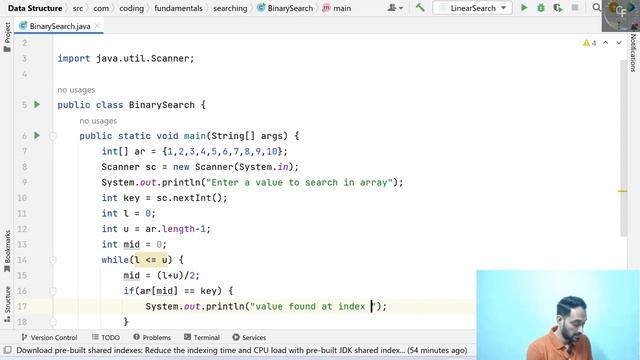
Task: Click line number 7 in the gutter
Action: [24, 151]
